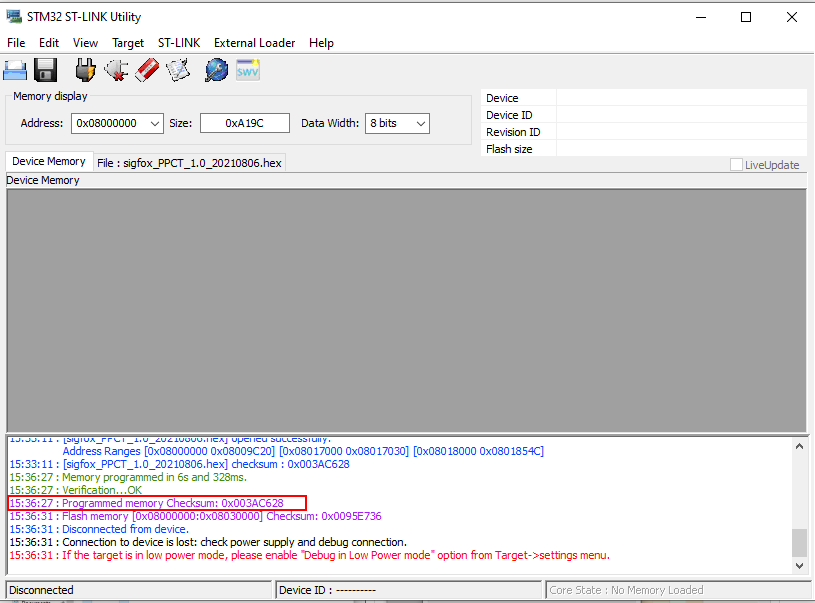
Task: Click the Verification...OK log line
Action: click(75, 490)
